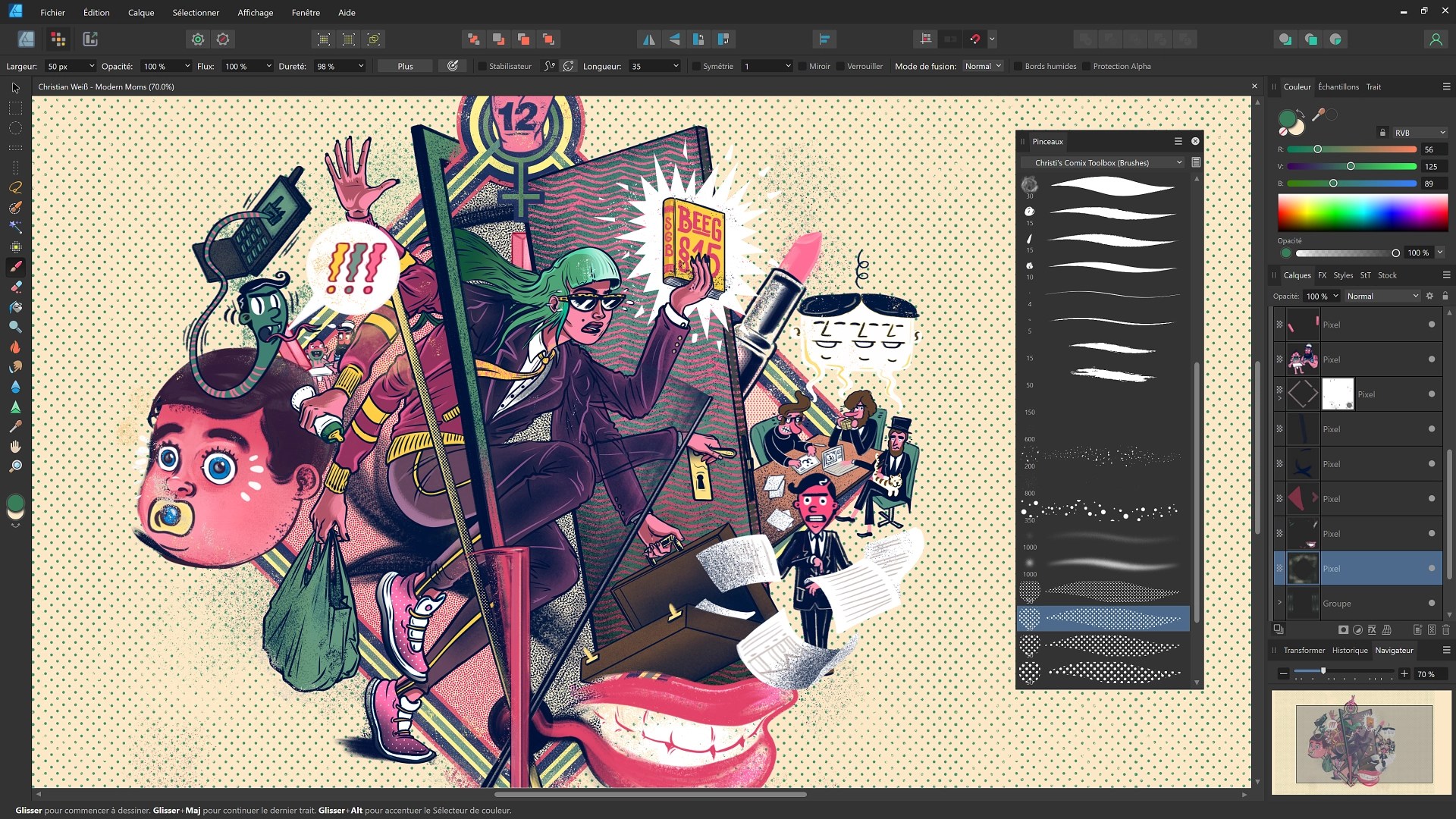Click the Plus button
The height and width of the screenshot is (819, 1456).
click(x=405, y=67)
